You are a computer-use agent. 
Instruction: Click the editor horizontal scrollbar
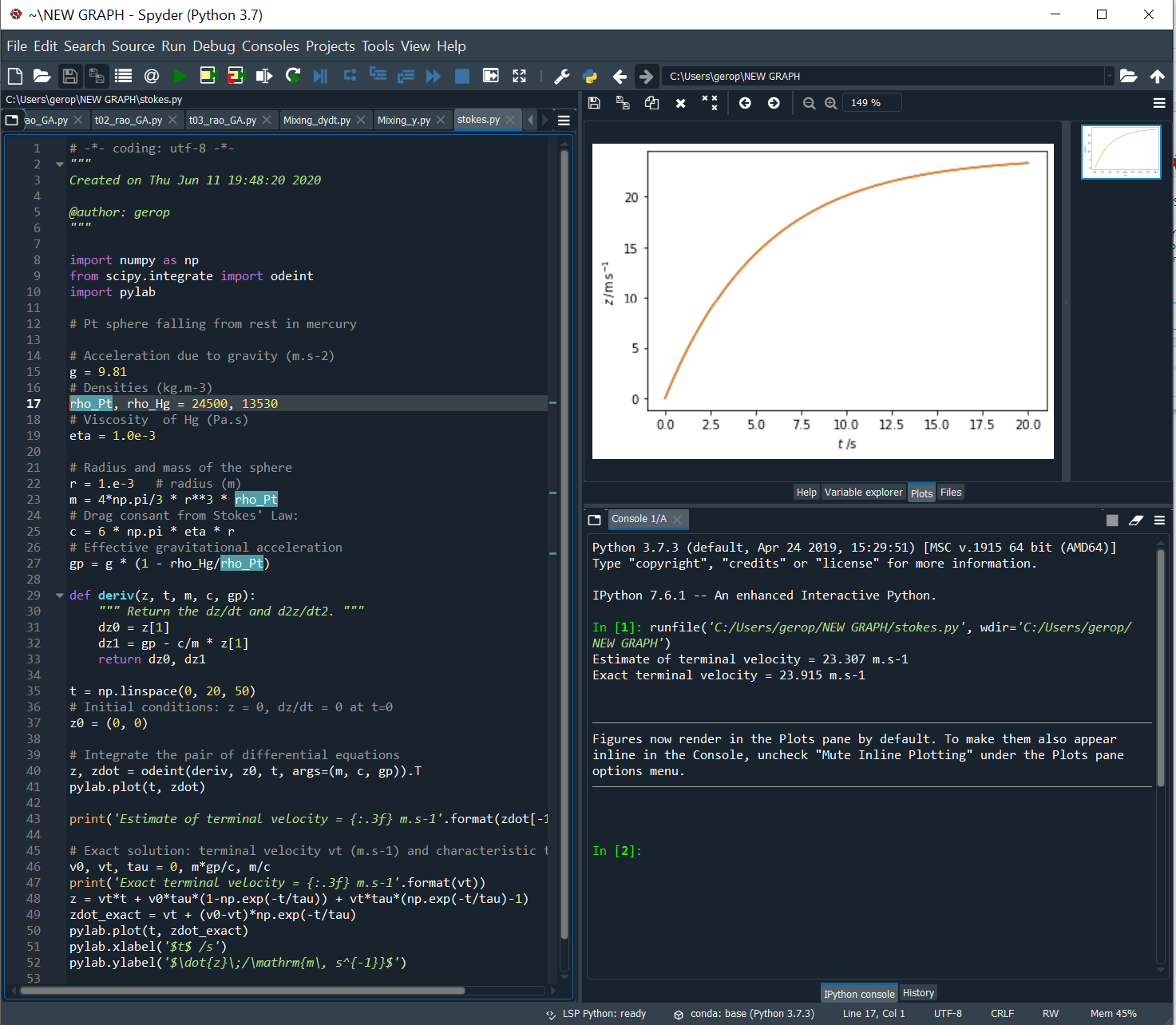242,991
